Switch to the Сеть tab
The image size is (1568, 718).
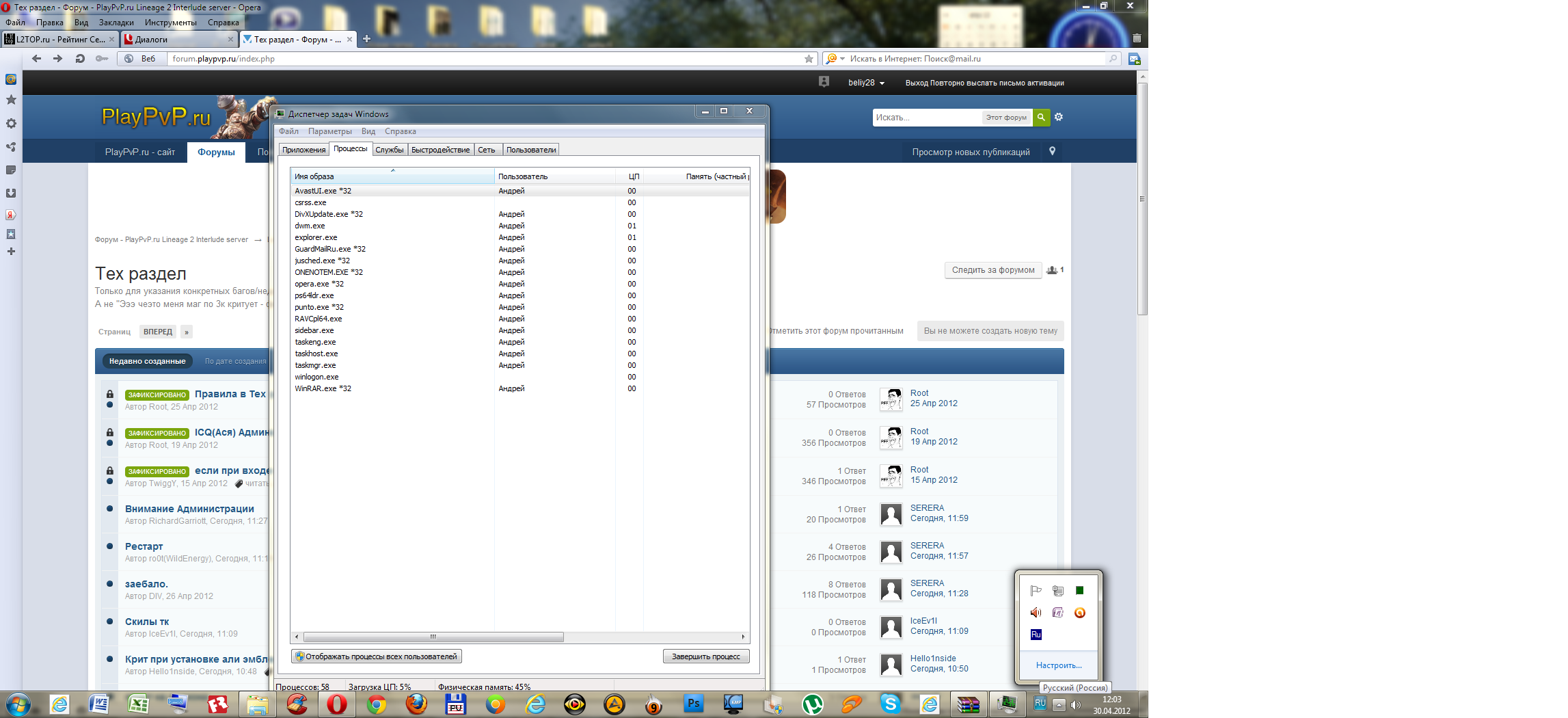pos(487,150)
